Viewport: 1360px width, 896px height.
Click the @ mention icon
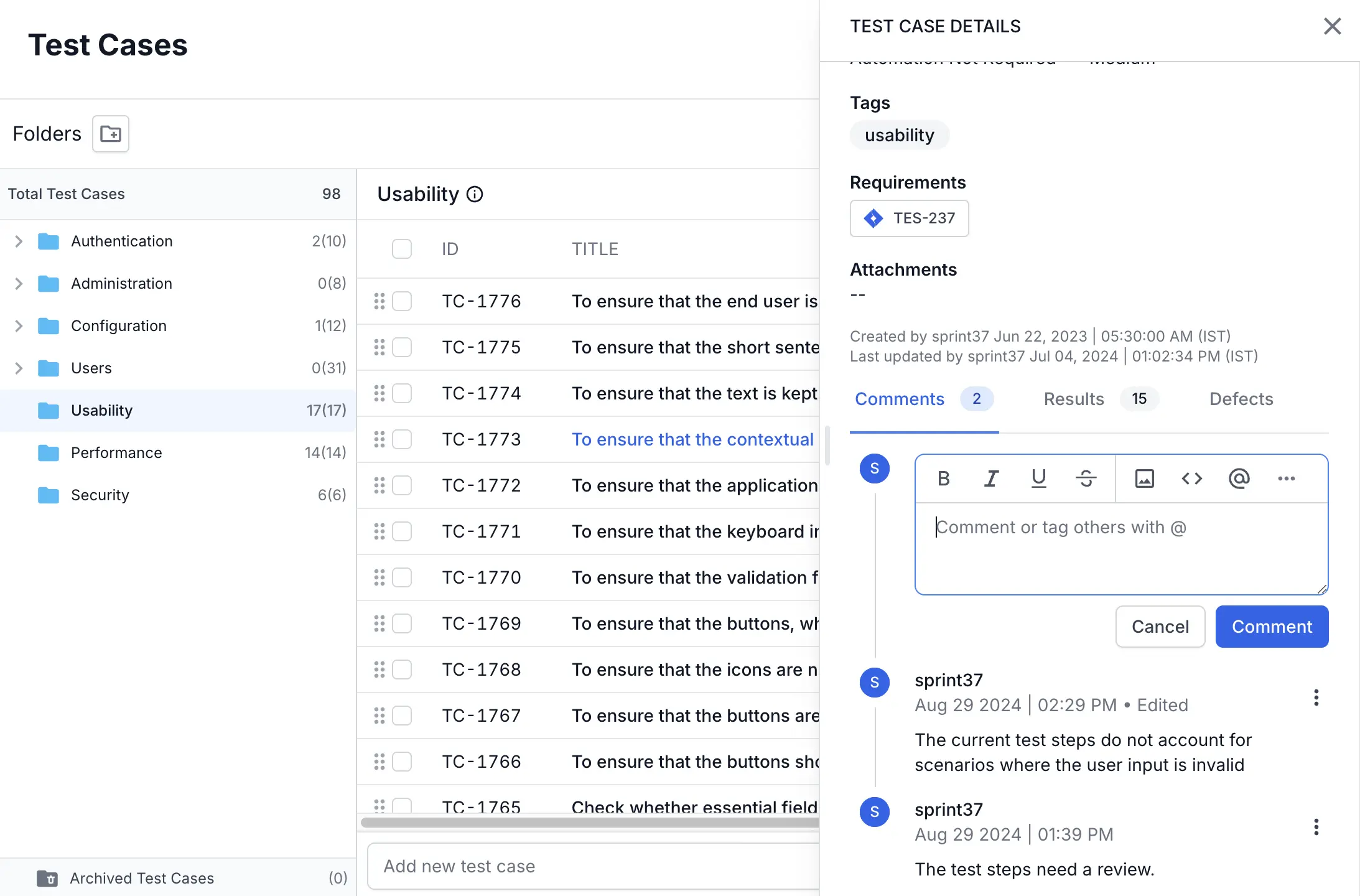click(x=1239, y=478)
